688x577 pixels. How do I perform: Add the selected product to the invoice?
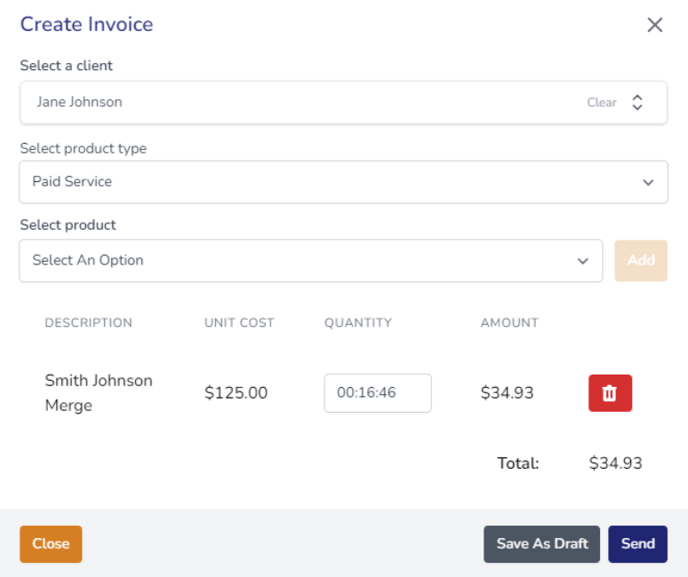[641, 260]
